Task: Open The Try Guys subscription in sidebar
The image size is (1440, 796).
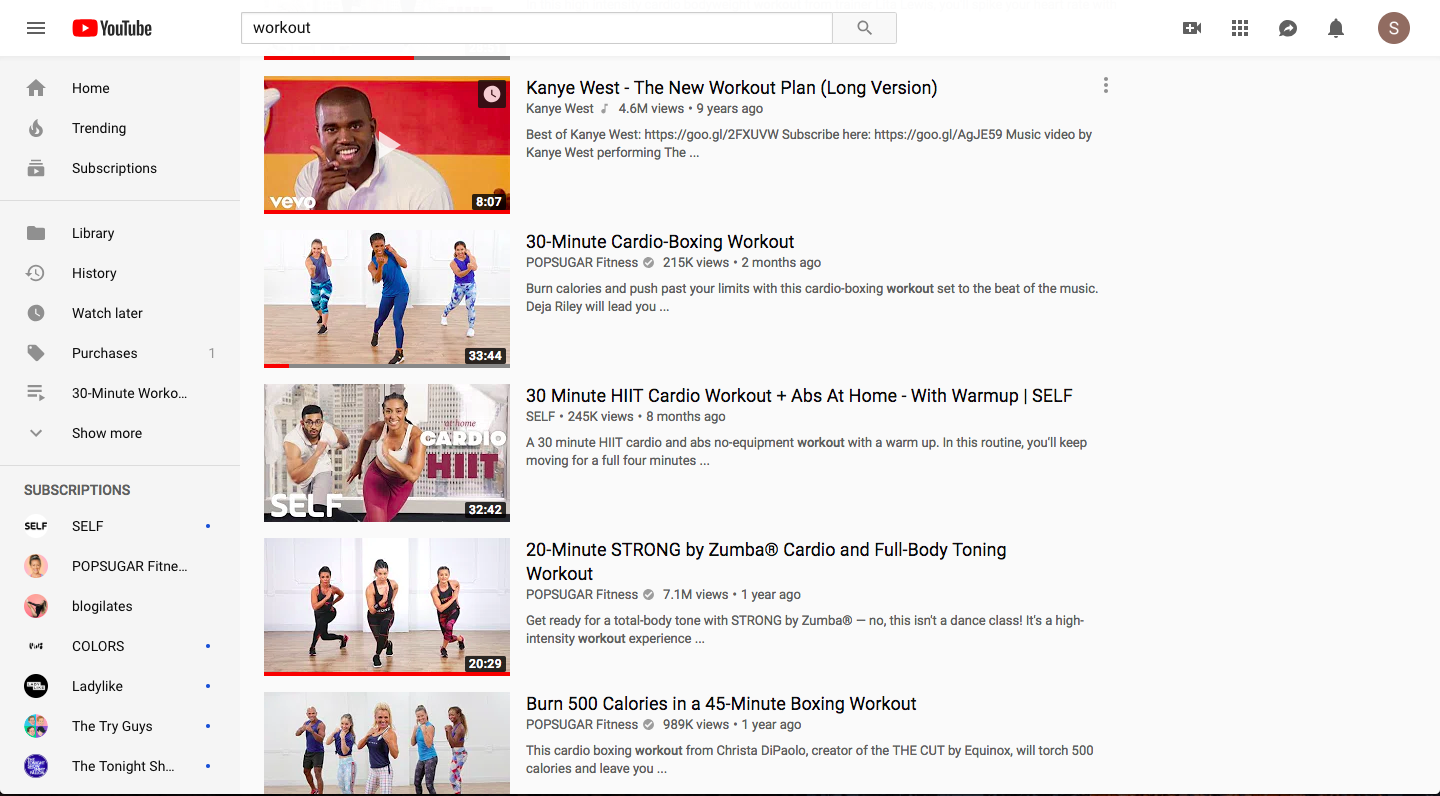Action: click(120, 726)
